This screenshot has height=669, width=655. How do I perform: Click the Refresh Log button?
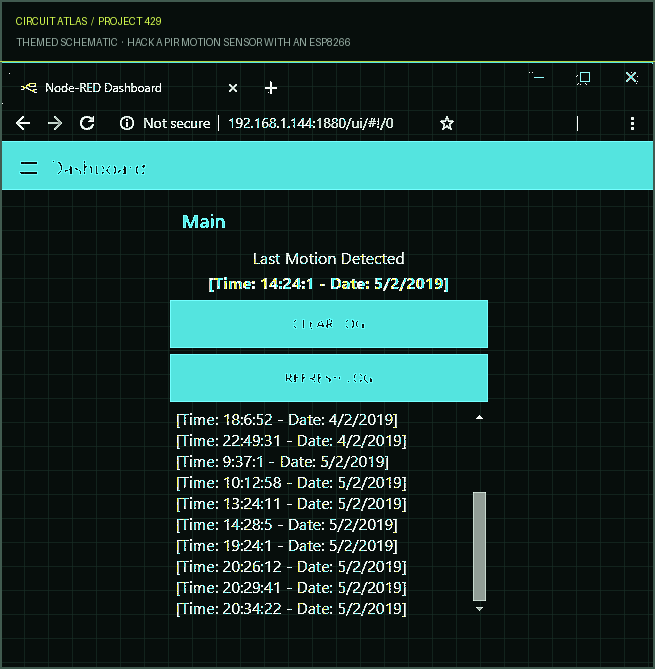[329, 378]
